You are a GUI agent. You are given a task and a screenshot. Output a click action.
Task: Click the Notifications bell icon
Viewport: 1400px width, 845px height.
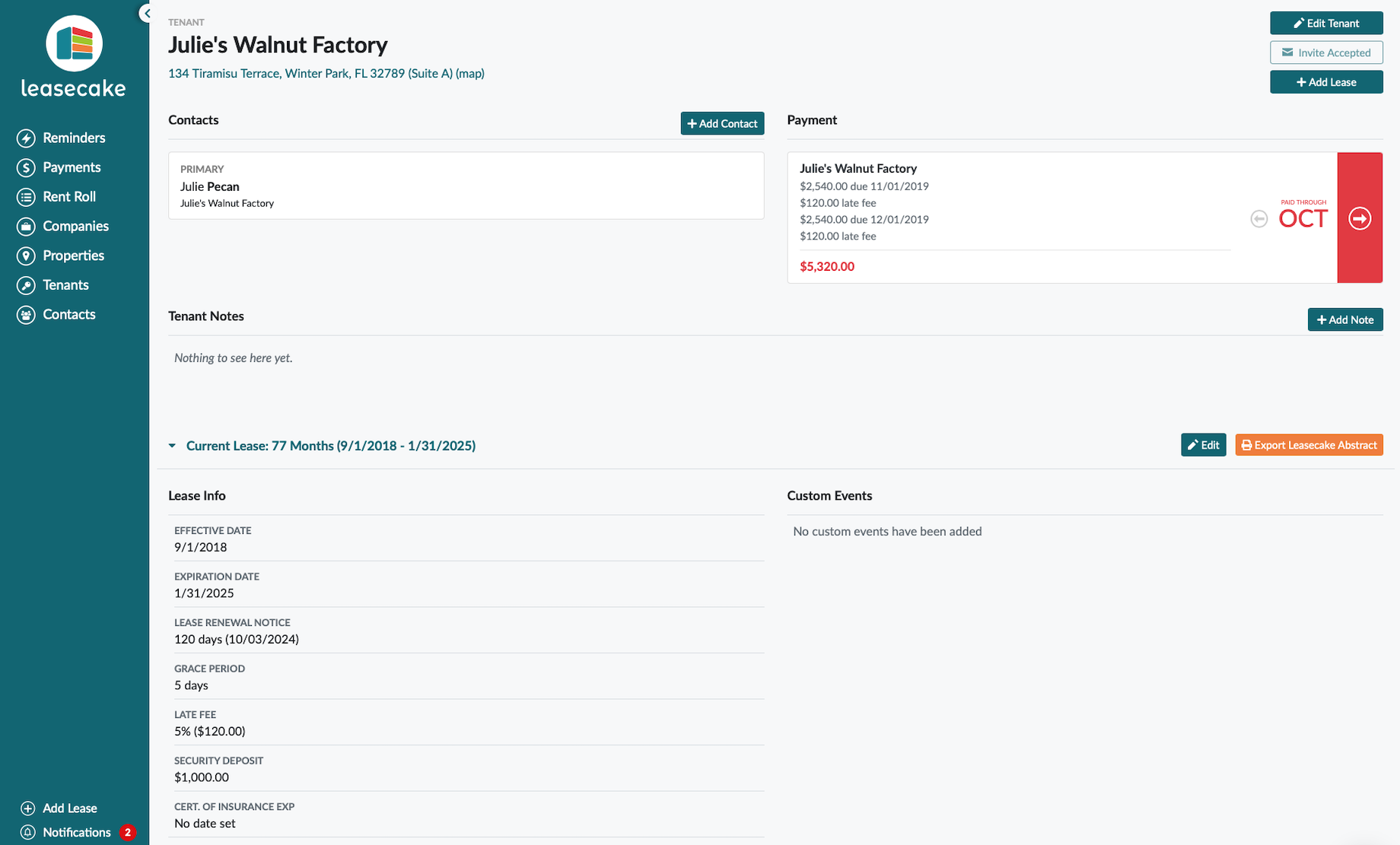(x=27, y=833)
